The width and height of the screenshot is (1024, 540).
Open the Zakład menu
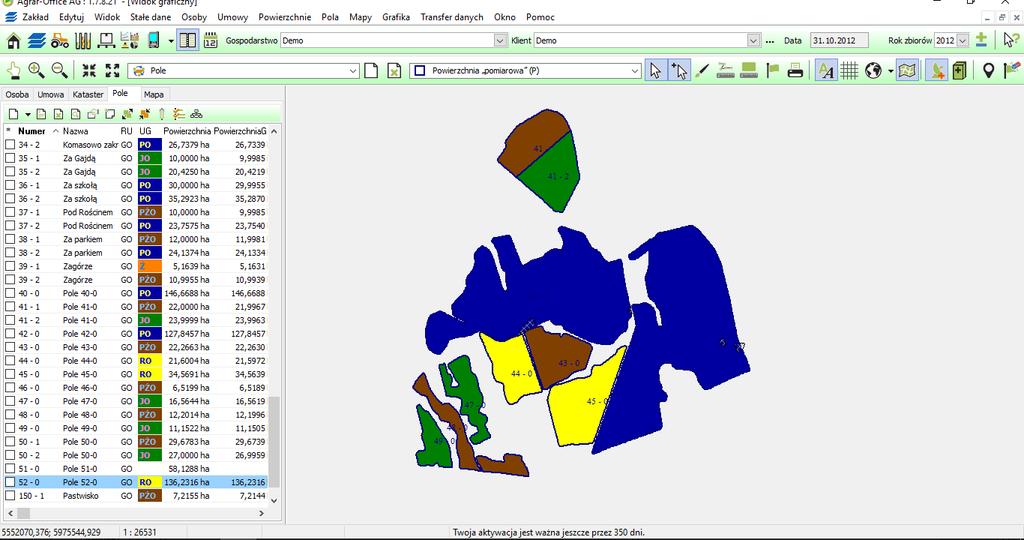pos(35,17)
